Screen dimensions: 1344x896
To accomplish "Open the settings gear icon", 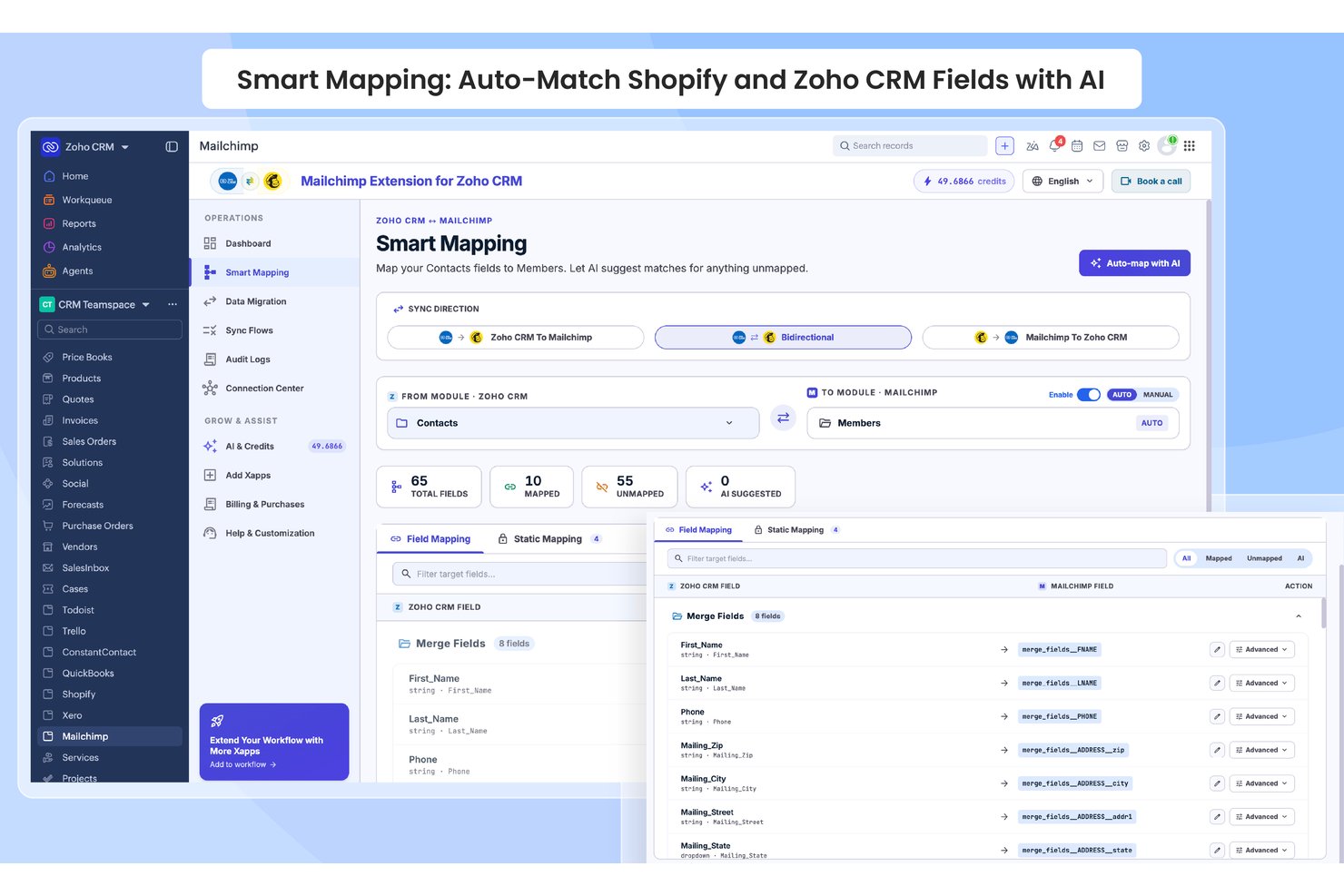I will pos(1144,145).
